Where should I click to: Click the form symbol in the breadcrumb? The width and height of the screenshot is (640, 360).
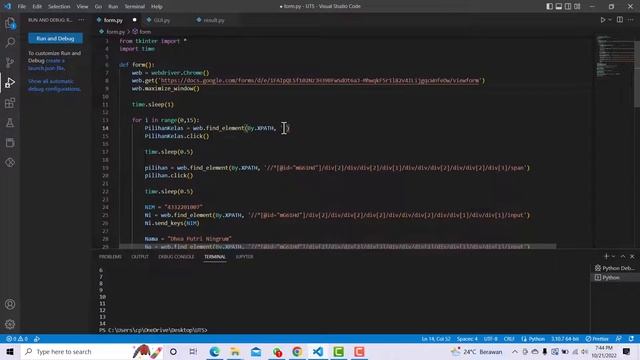pyautogui.click(x=145, y=31)
